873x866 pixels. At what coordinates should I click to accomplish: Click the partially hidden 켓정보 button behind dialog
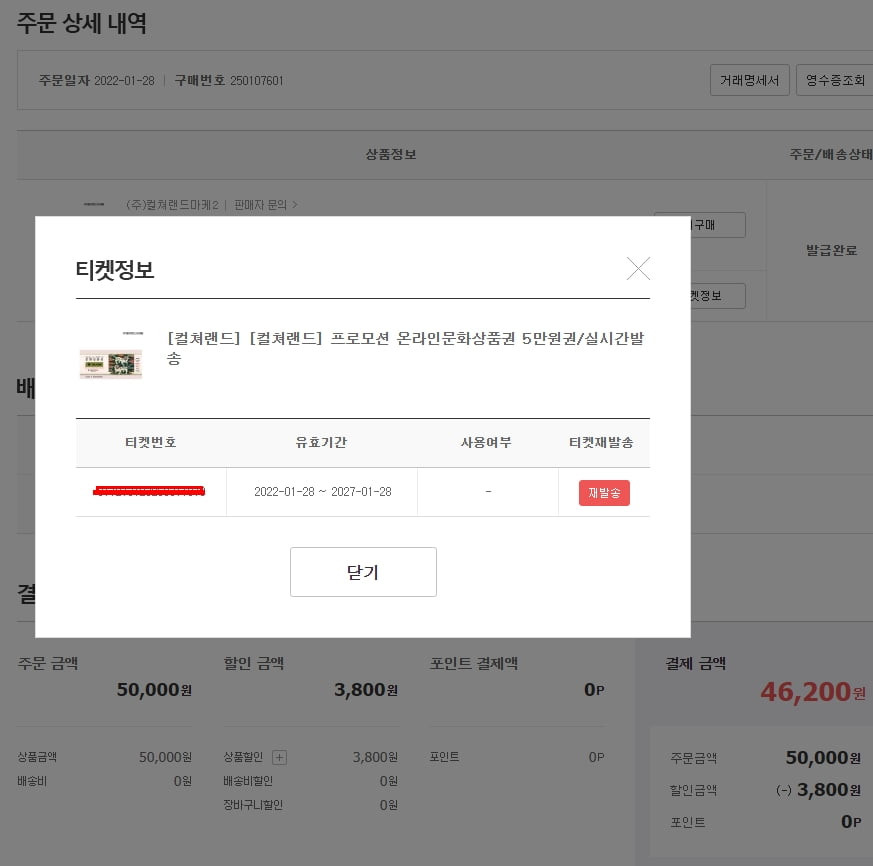[x=718, y=296]
